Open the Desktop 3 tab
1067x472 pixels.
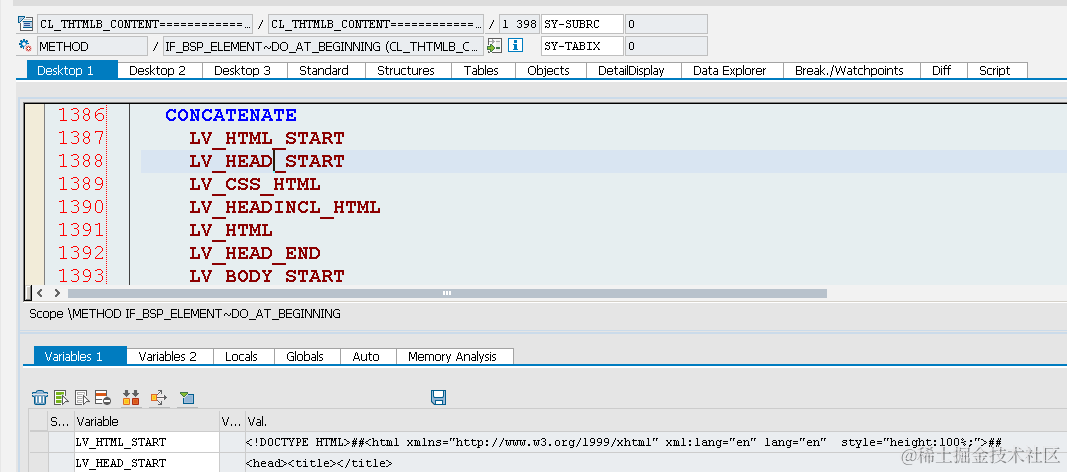(242, 70)
